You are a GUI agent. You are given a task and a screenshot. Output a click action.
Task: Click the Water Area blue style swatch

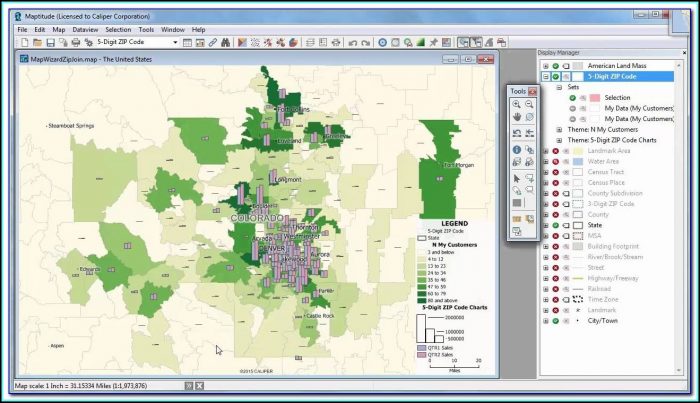click(578, 162)
